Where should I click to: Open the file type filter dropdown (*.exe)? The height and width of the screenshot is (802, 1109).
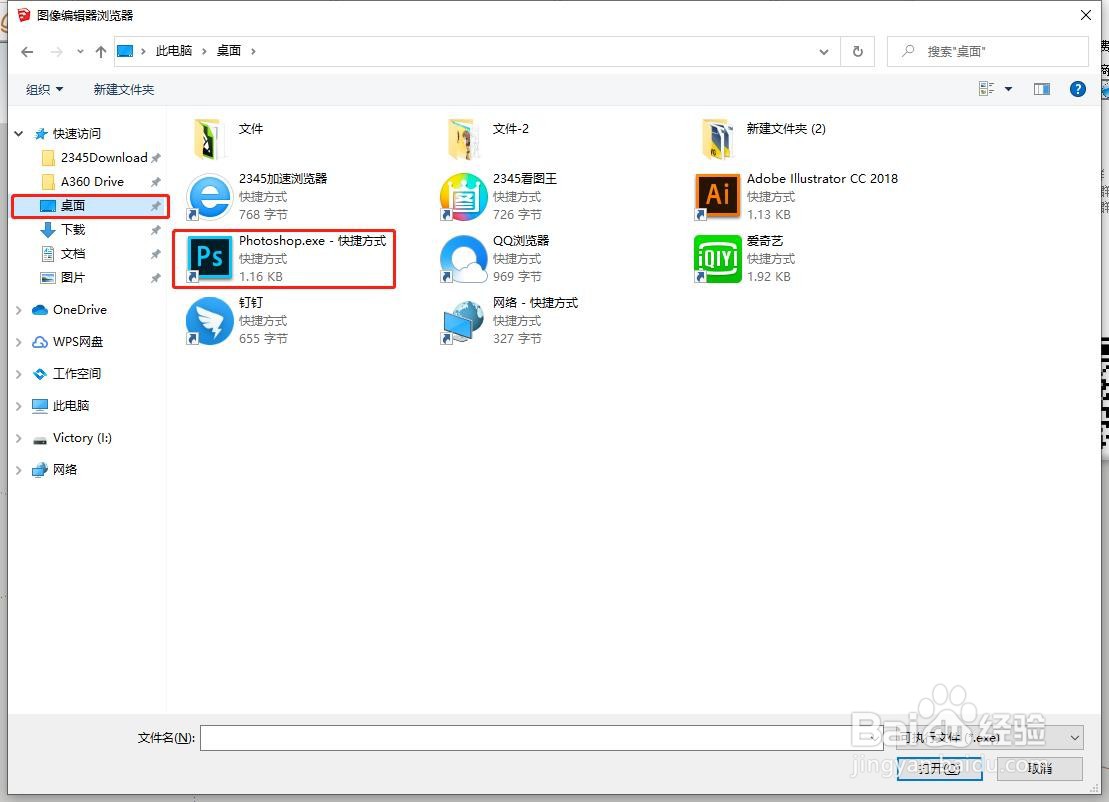pyautogui.click(x=989, y=738)
